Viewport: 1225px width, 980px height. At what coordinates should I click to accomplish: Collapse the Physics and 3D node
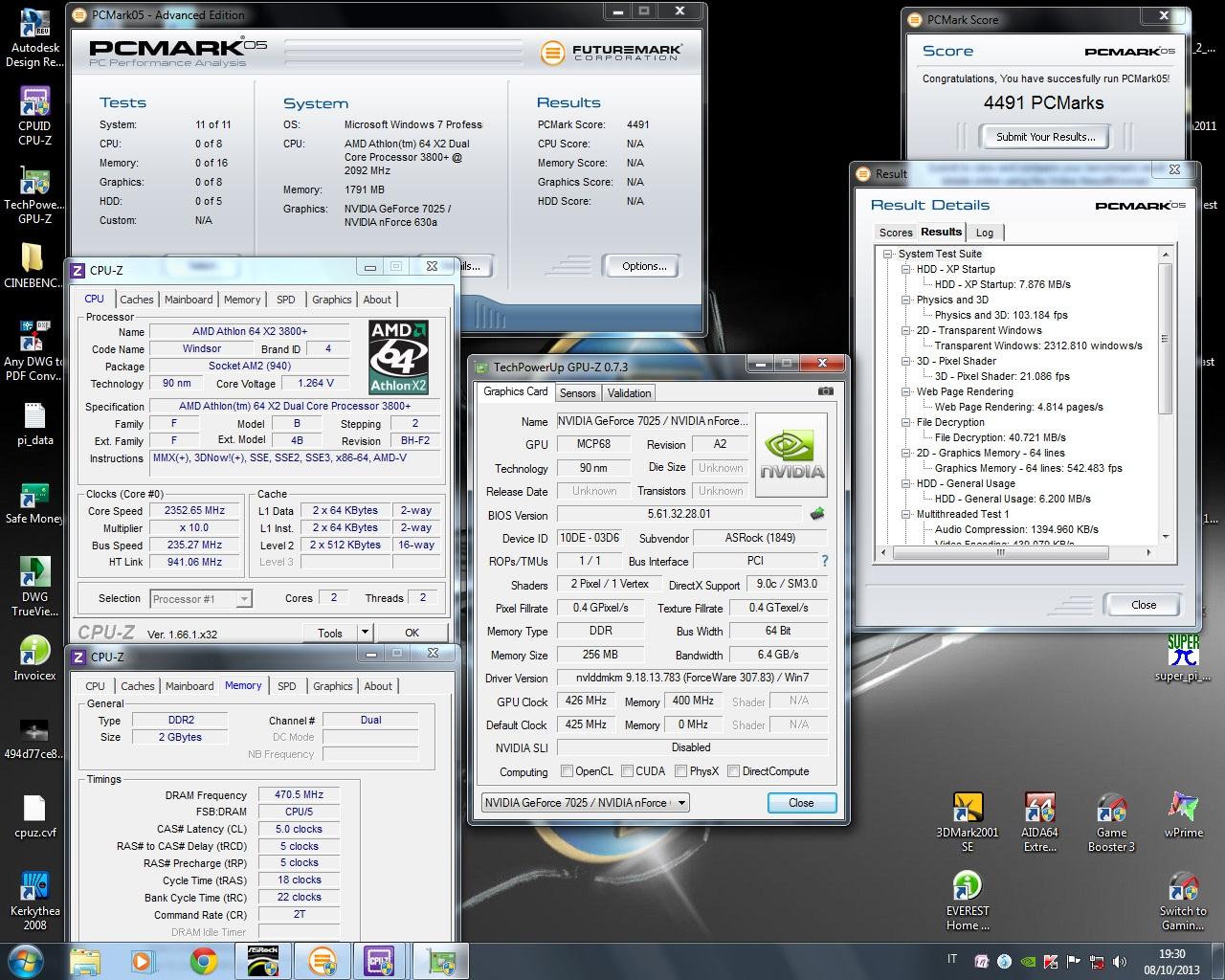click(906, 300)
